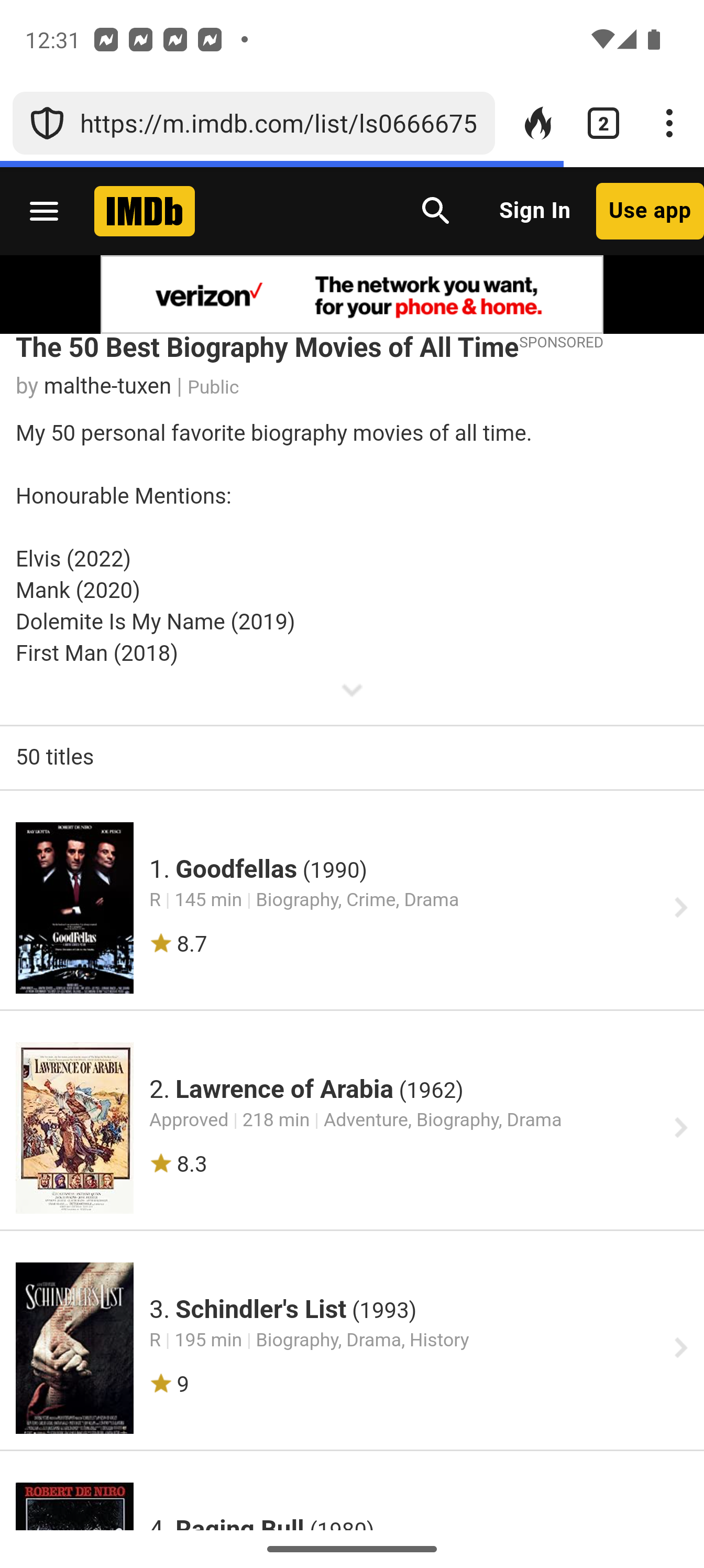Screen dimensions: 704x1568
Task: Tap the tracking protection shield icon
Action: click(47, 124)
